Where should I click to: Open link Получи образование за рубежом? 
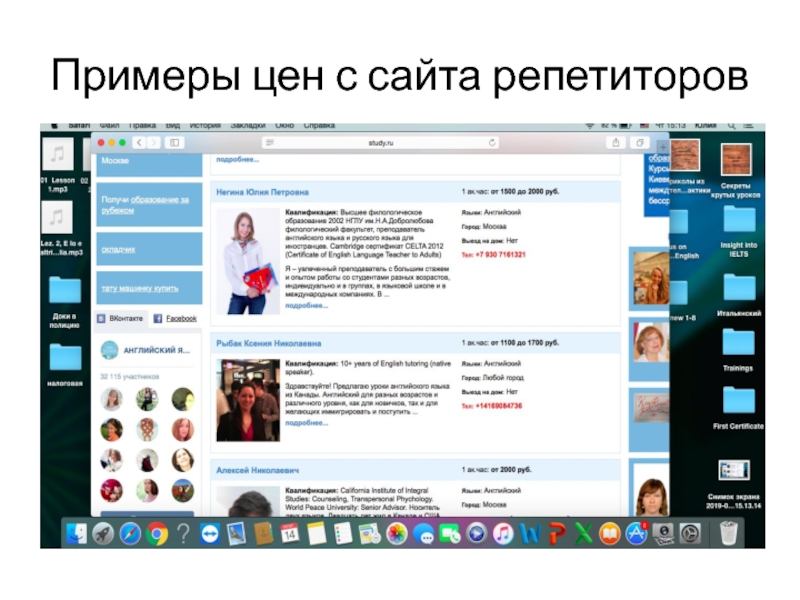pyautogui.click(x=145, y=205)
